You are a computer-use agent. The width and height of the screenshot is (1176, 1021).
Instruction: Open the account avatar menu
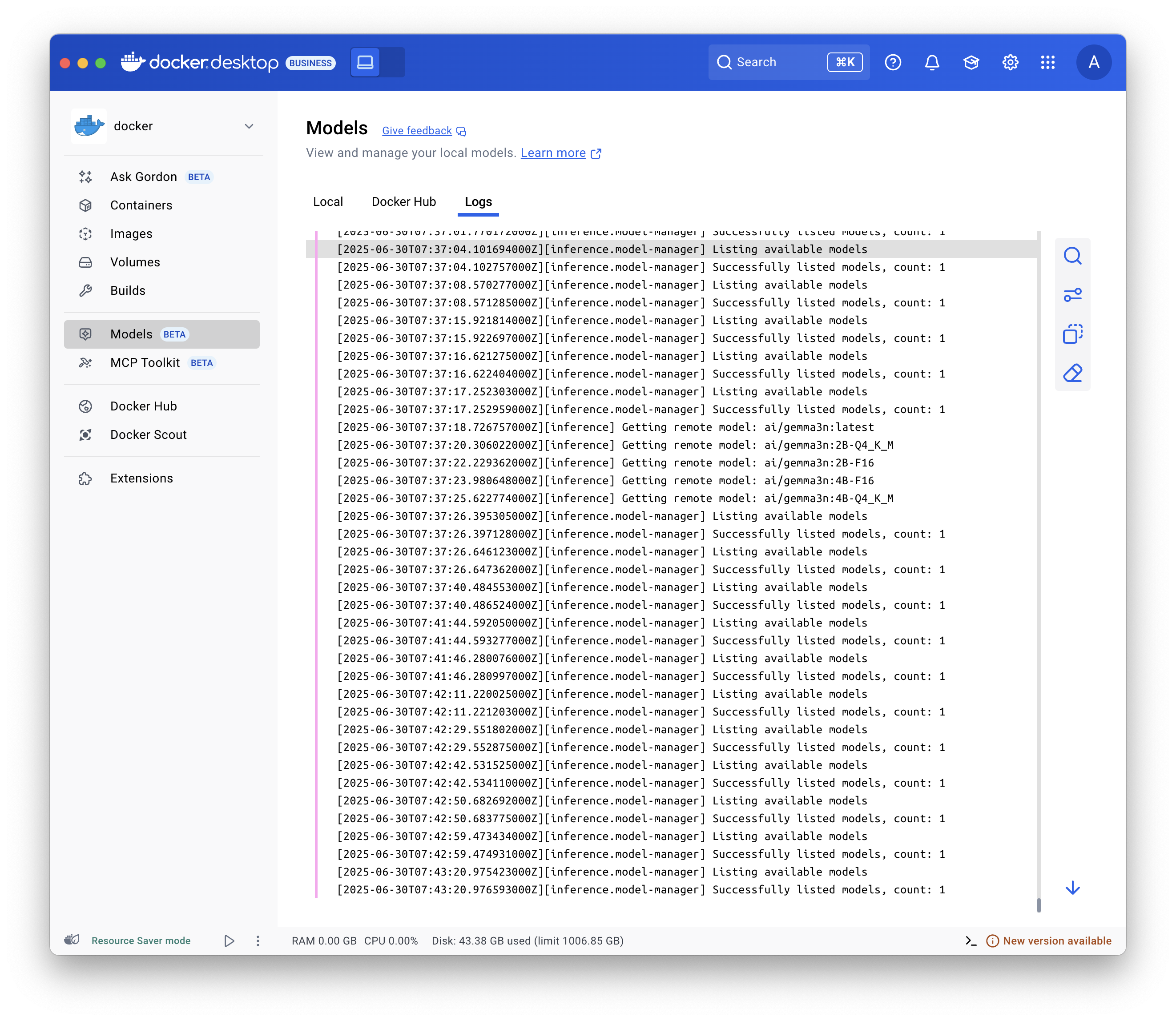pos(1094,63)
